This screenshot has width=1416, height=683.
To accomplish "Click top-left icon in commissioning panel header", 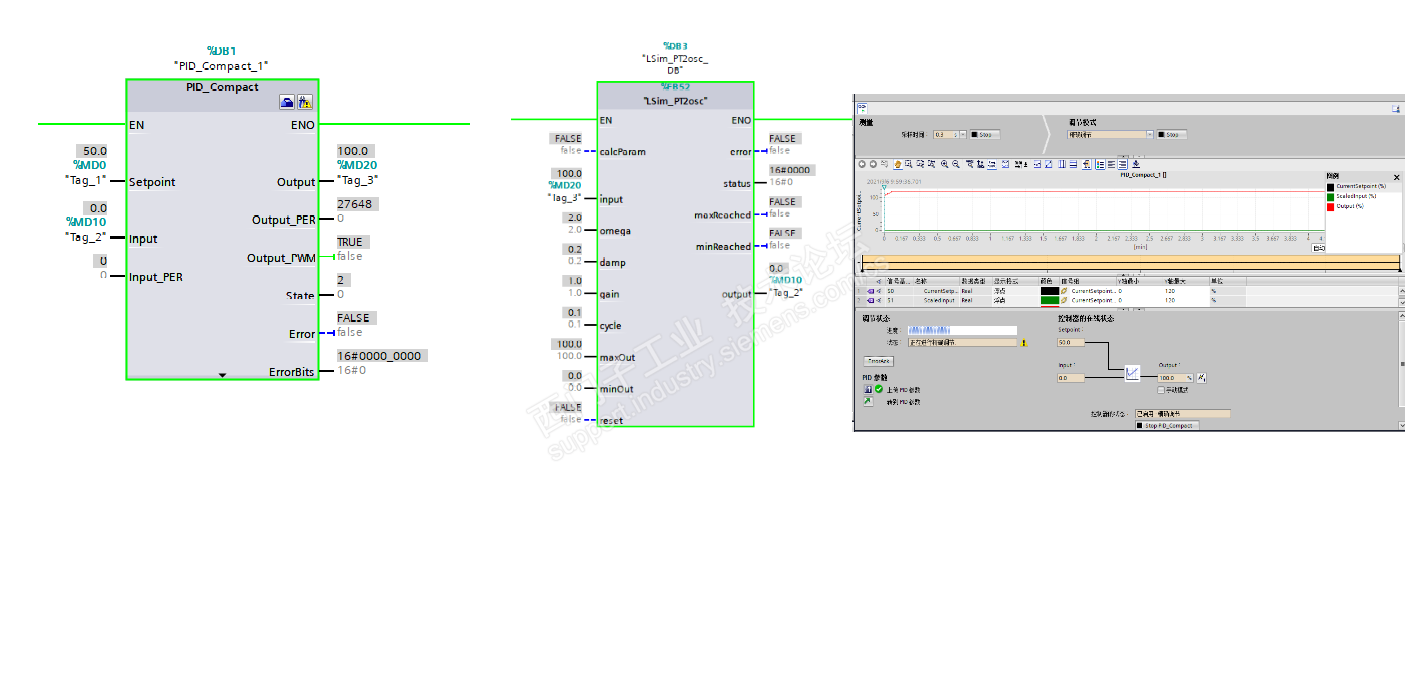I will [x=862, y=109].
